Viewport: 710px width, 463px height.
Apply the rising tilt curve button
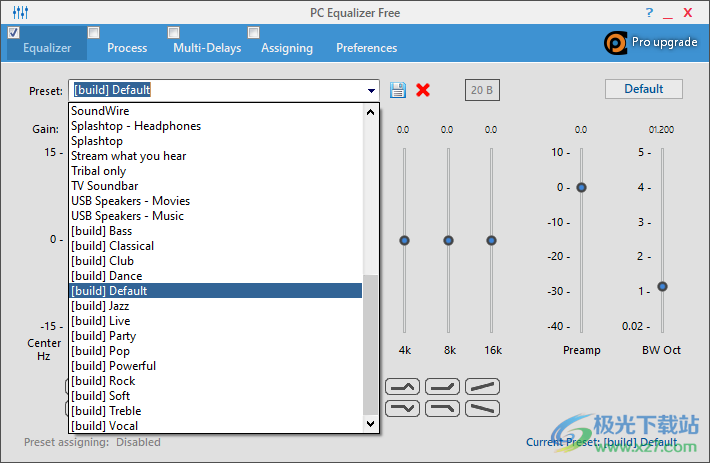[482, 387]
